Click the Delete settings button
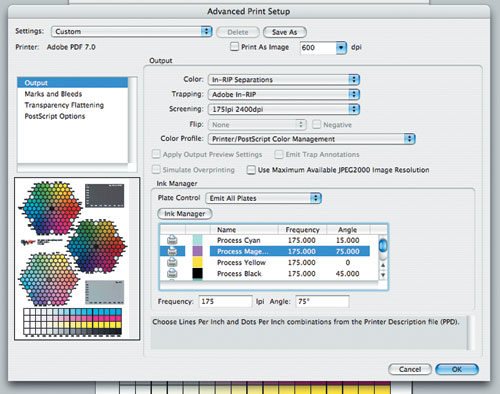Image resolution: width=500 pixels, height=394 pixels. [x=238, y=32]
